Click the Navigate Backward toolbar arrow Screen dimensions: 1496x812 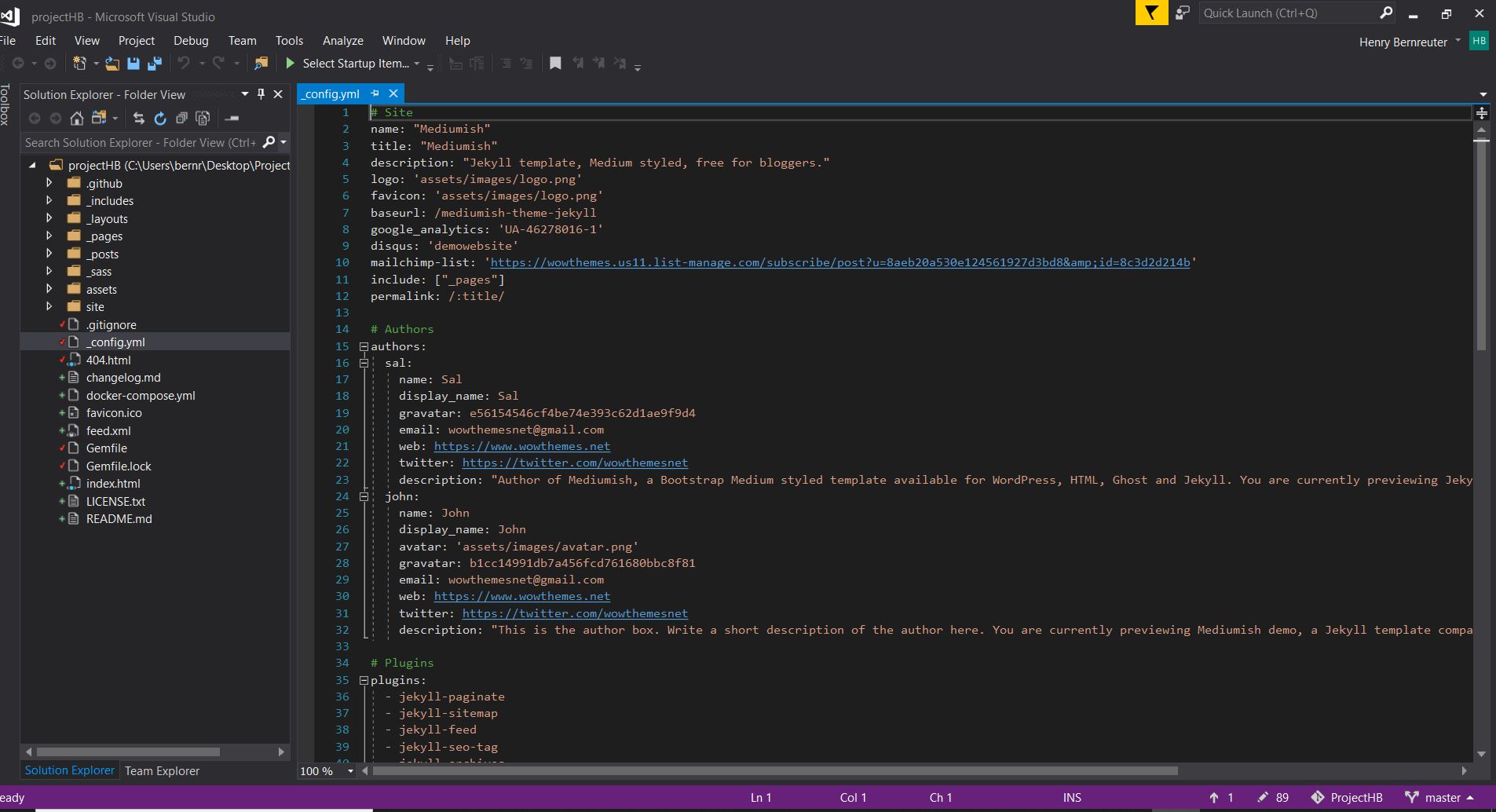(x=18, y=64)
